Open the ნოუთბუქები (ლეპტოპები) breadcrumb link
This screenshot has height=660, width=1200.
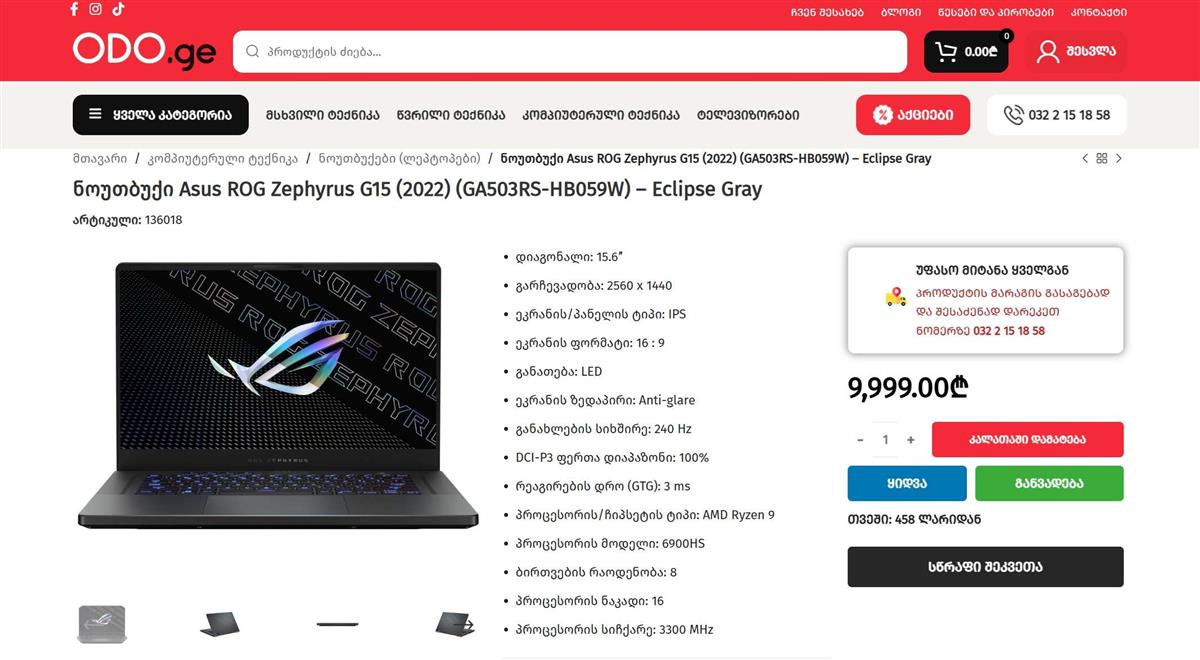coord(400,158)
